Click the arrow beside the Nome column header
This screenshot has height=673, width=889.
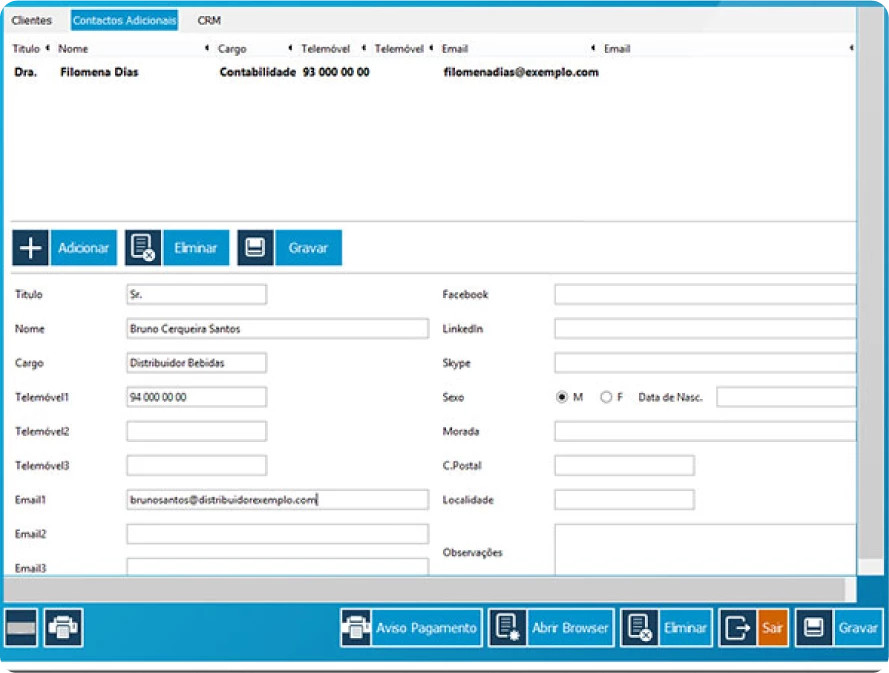[x=207, y=48]
